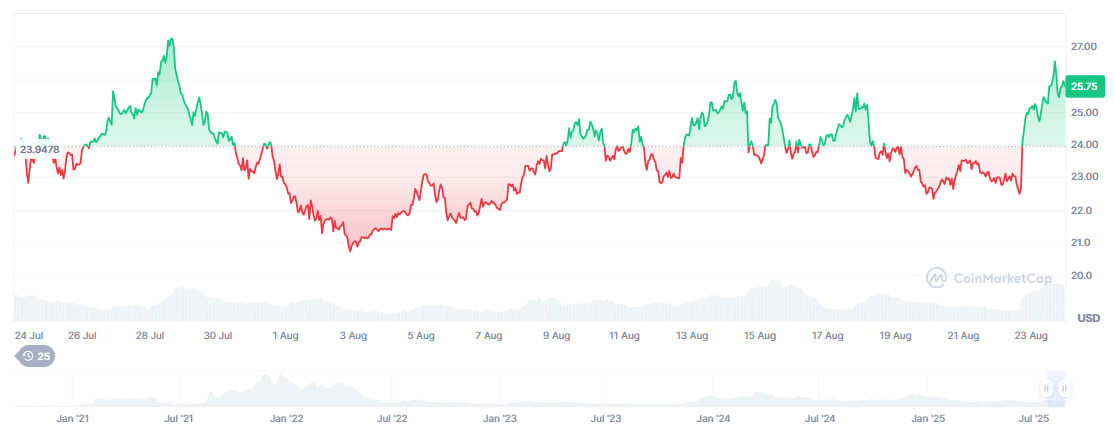The image size is (1114, 434).
Task: Jump to Jan '24 in the navigator timeline
Action: click(x=713, y=420)
